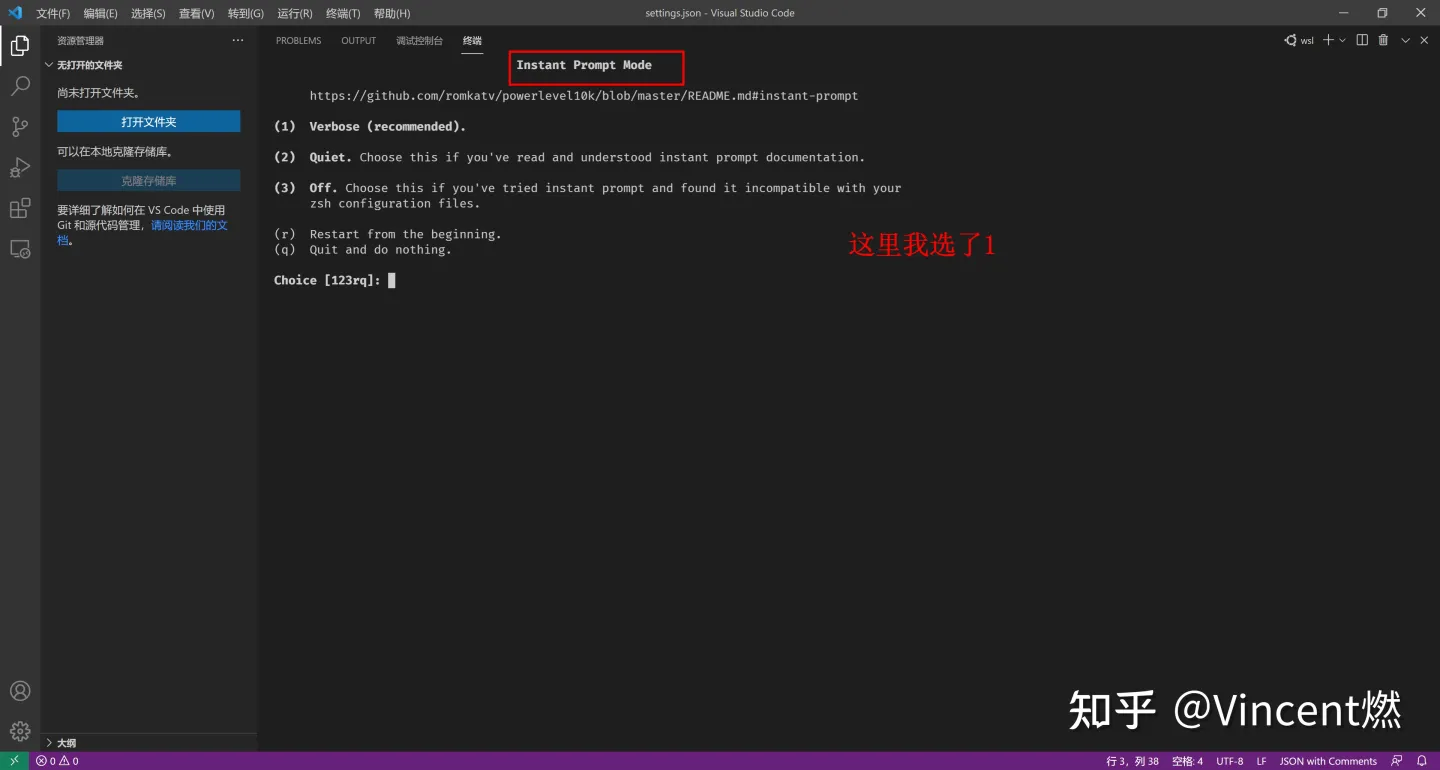Open the 选择(S) menu
1440x770 pixels.
coord(148,13)
